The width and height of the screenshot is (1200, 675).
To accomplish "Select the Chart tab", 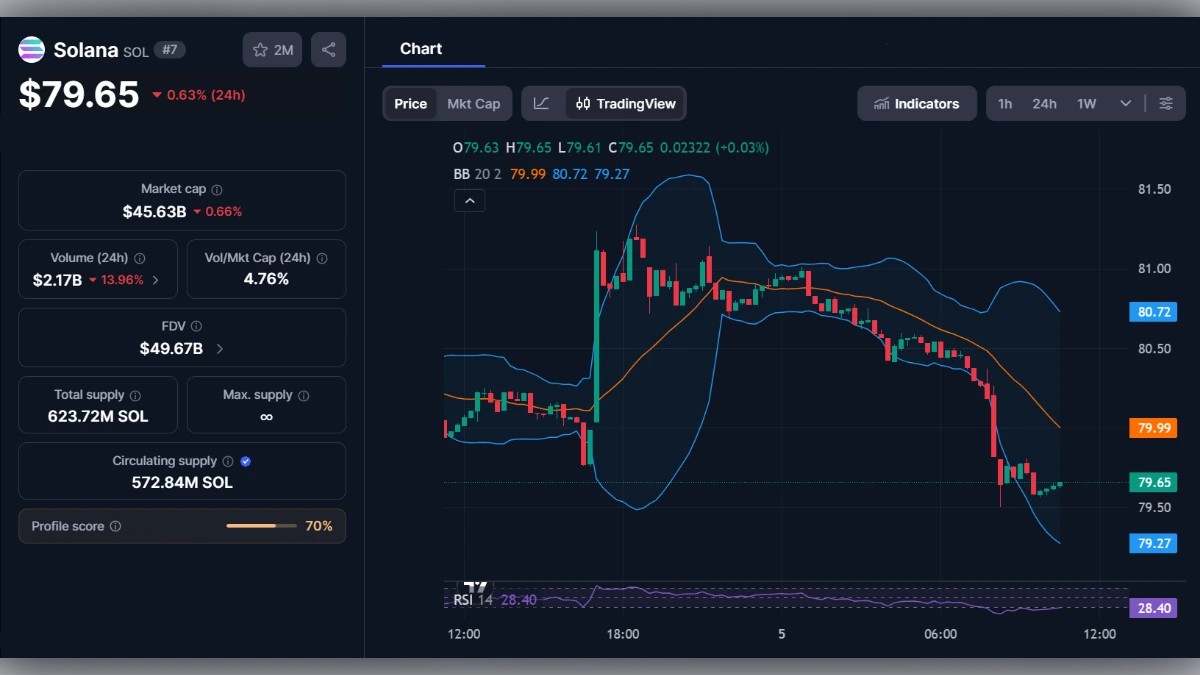I will tap(421, 48).
